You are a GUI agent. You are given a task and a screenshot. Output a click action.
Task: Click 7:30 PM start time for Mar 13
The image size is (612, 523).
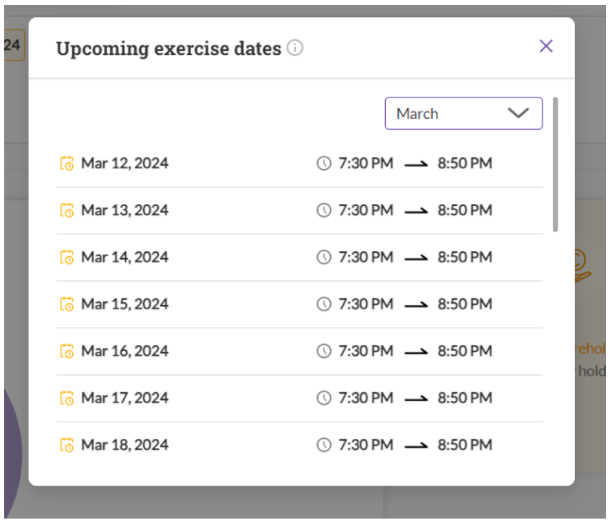(366, 210)
